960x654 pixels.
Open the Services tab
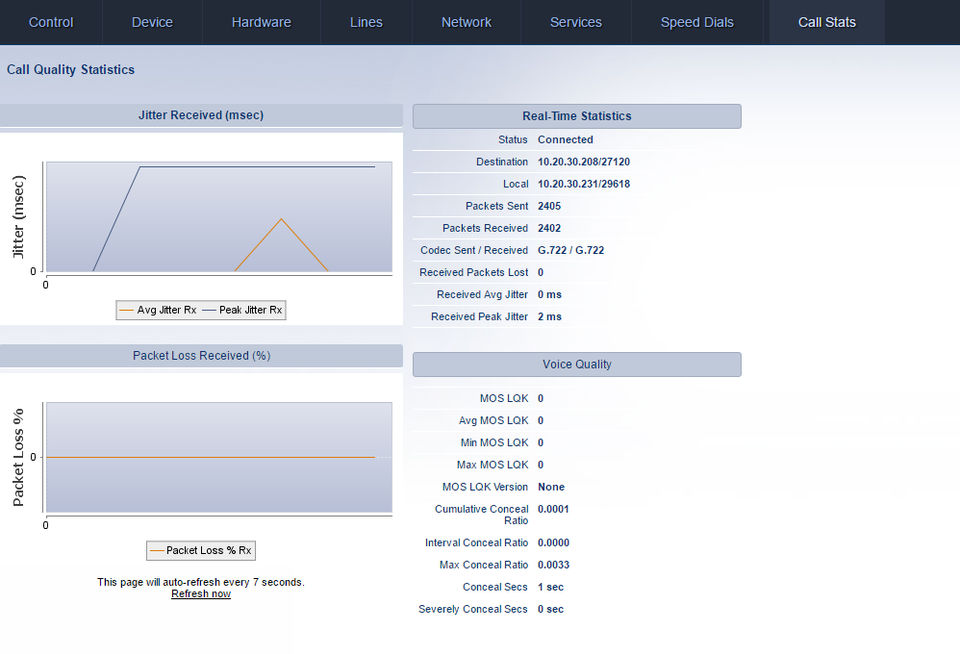[x=576, y=22]
